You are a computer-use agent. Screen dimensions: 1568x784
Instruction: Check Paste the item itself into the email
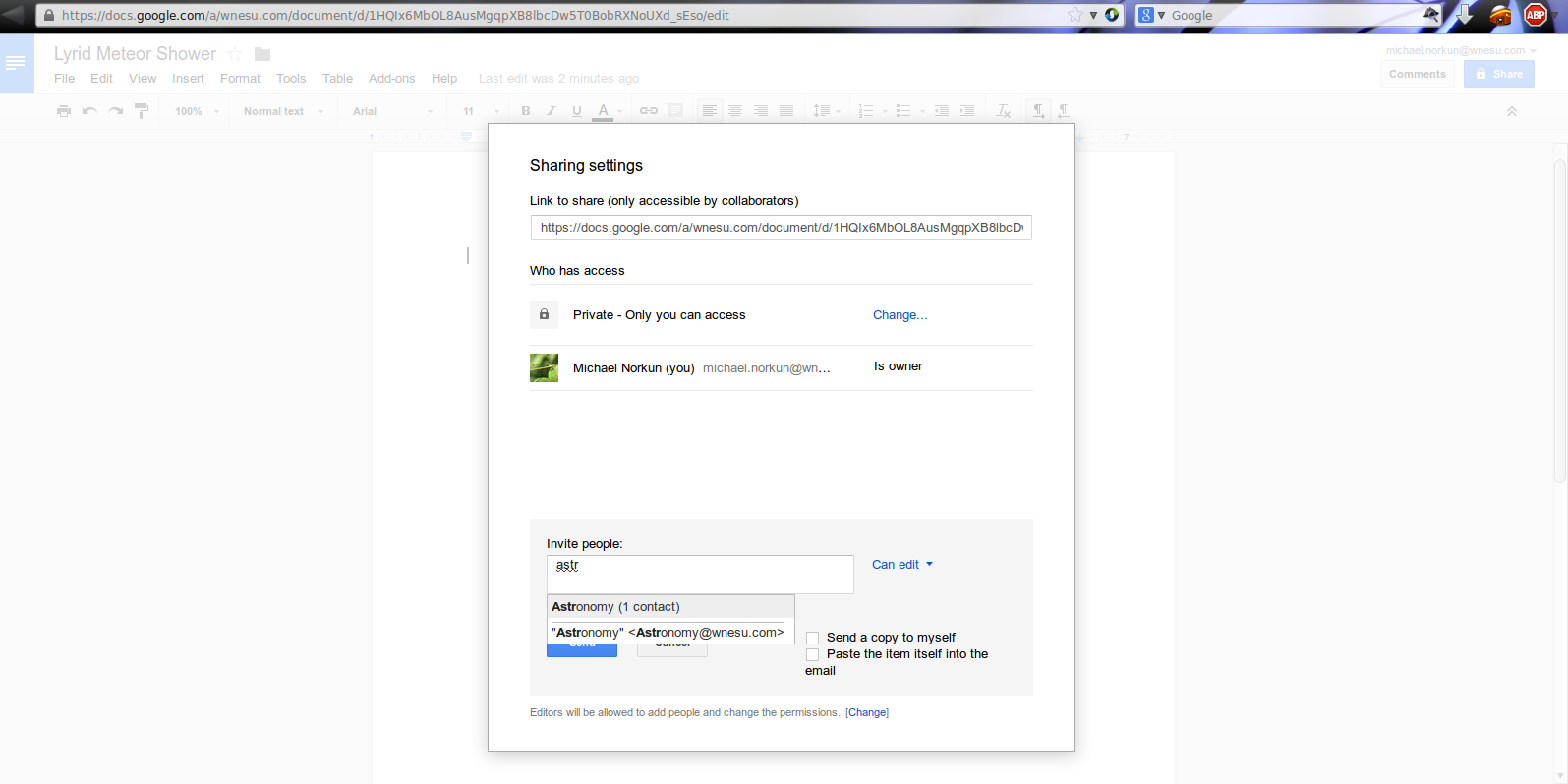coord(813,654)
